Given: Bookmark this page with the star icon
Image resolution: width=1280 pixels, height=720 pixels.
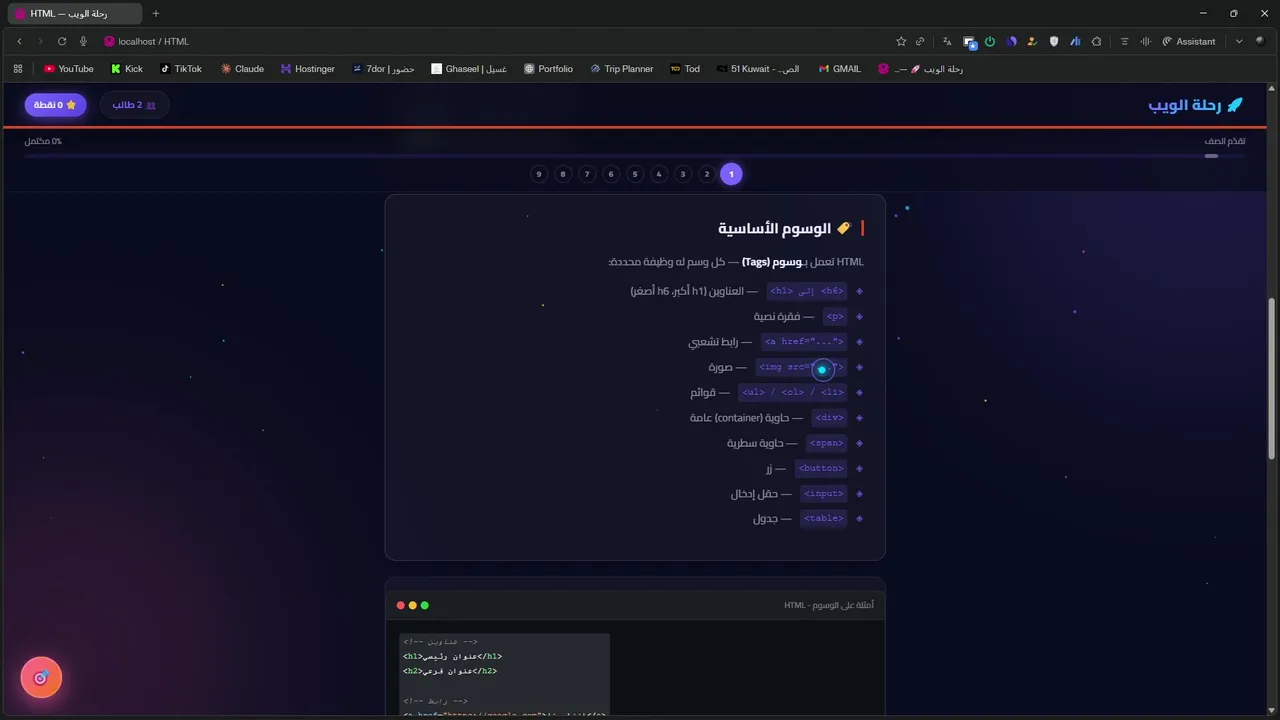Looking at the screenshot, I should click(901, 41).
